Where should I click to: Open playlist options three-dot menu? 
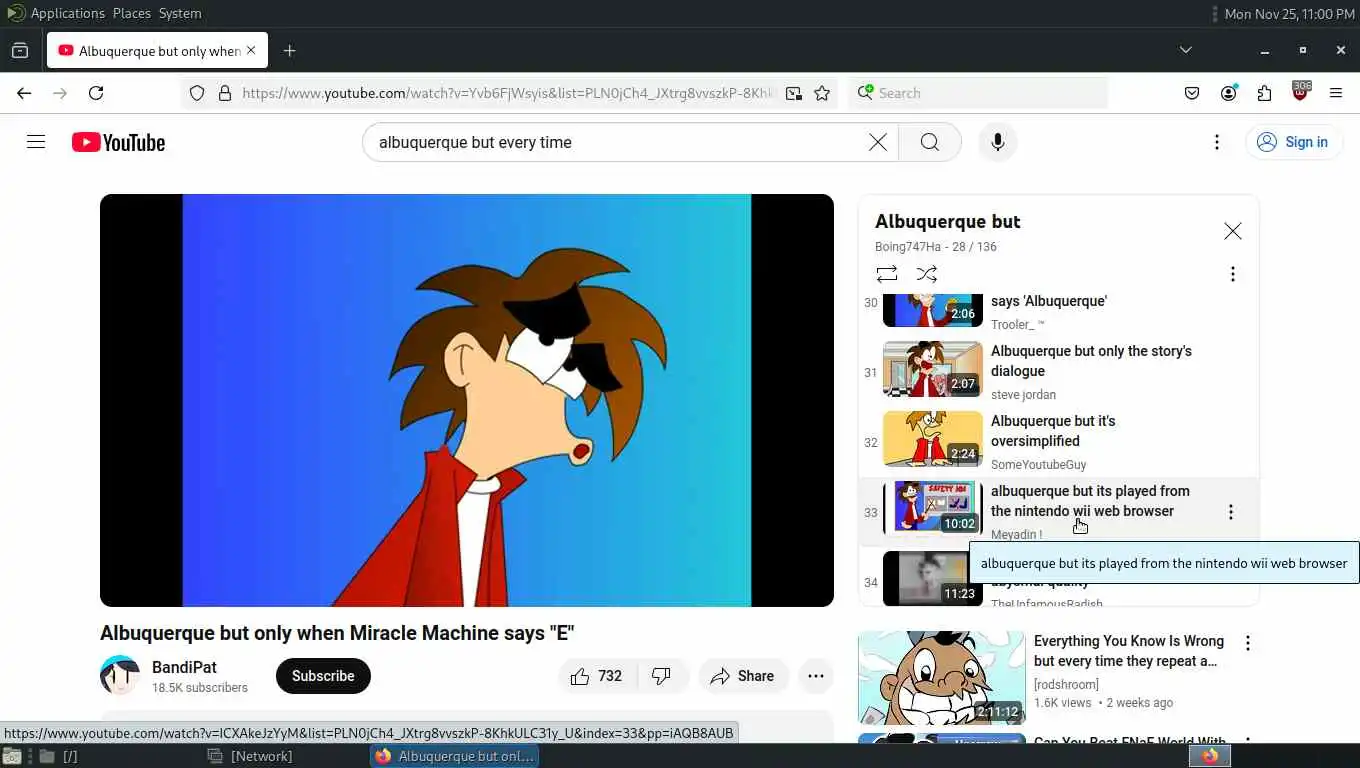tap(1233, 274)
